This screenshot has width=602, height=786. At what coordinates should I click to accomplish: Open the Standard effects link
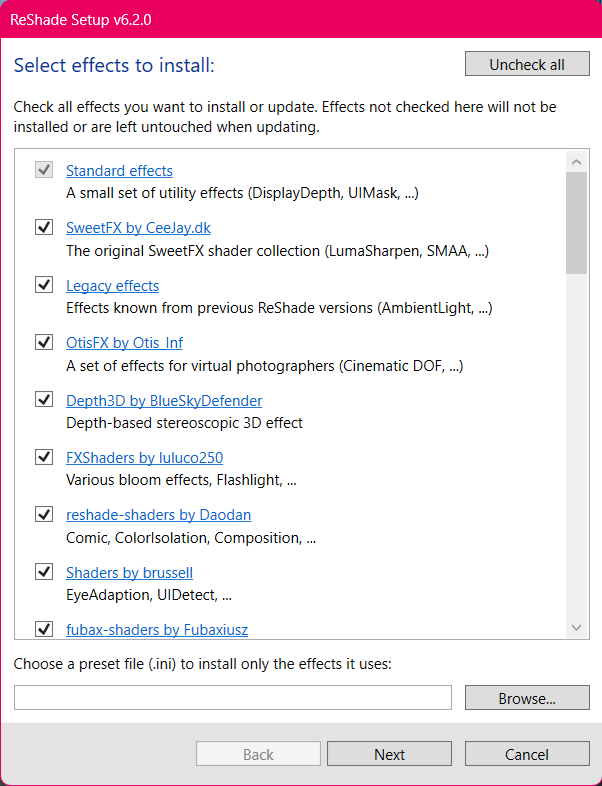119,171
